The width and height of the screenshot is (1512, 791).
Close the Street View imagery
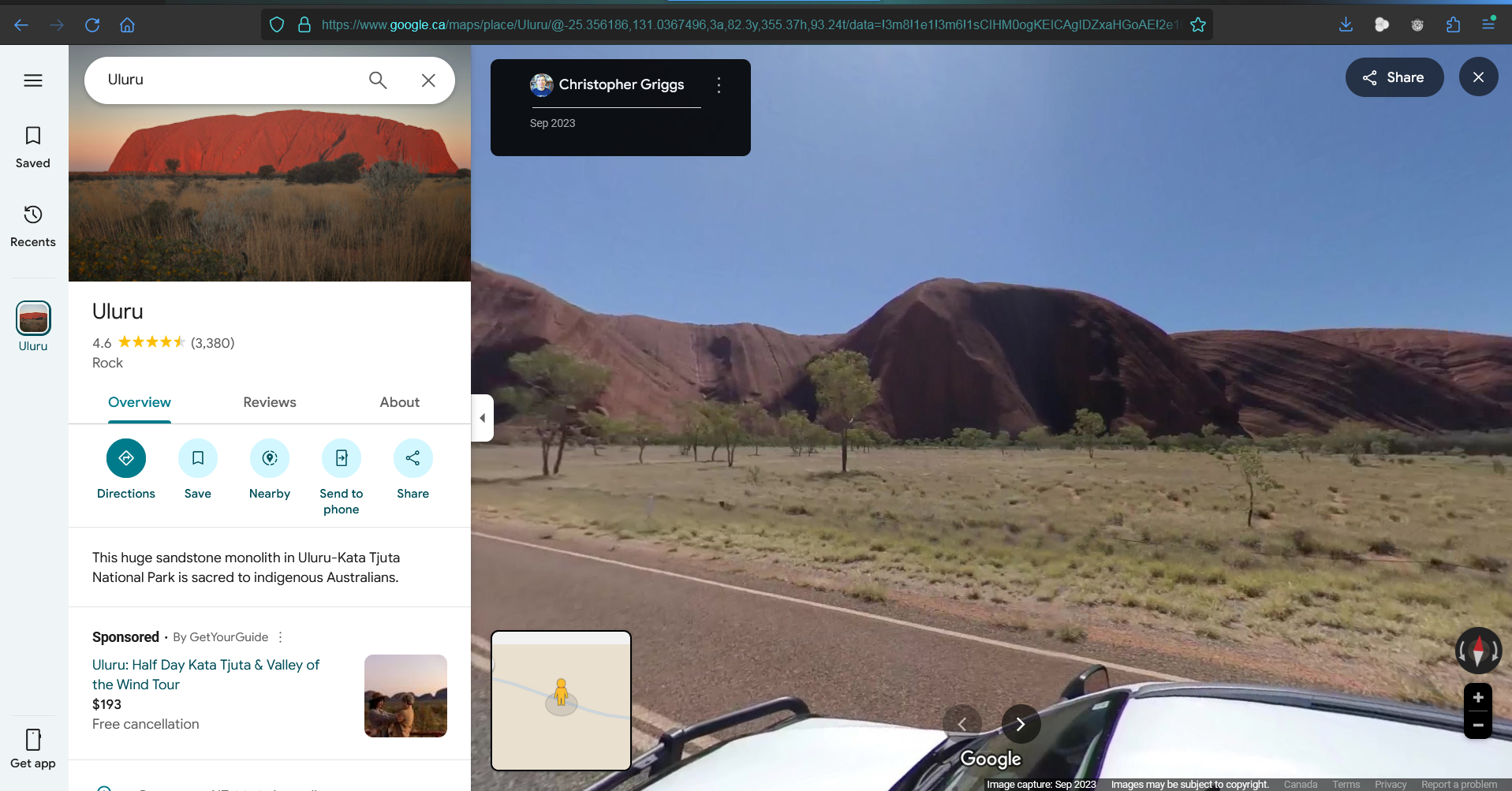tap(1479, 77)
